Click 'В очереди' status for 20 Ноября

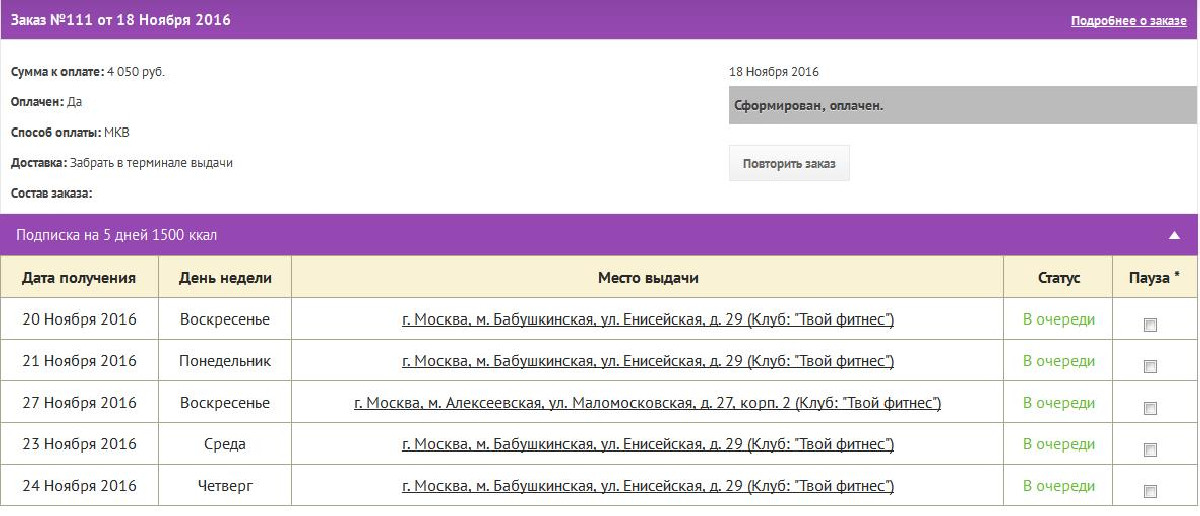coord(1059,320)
